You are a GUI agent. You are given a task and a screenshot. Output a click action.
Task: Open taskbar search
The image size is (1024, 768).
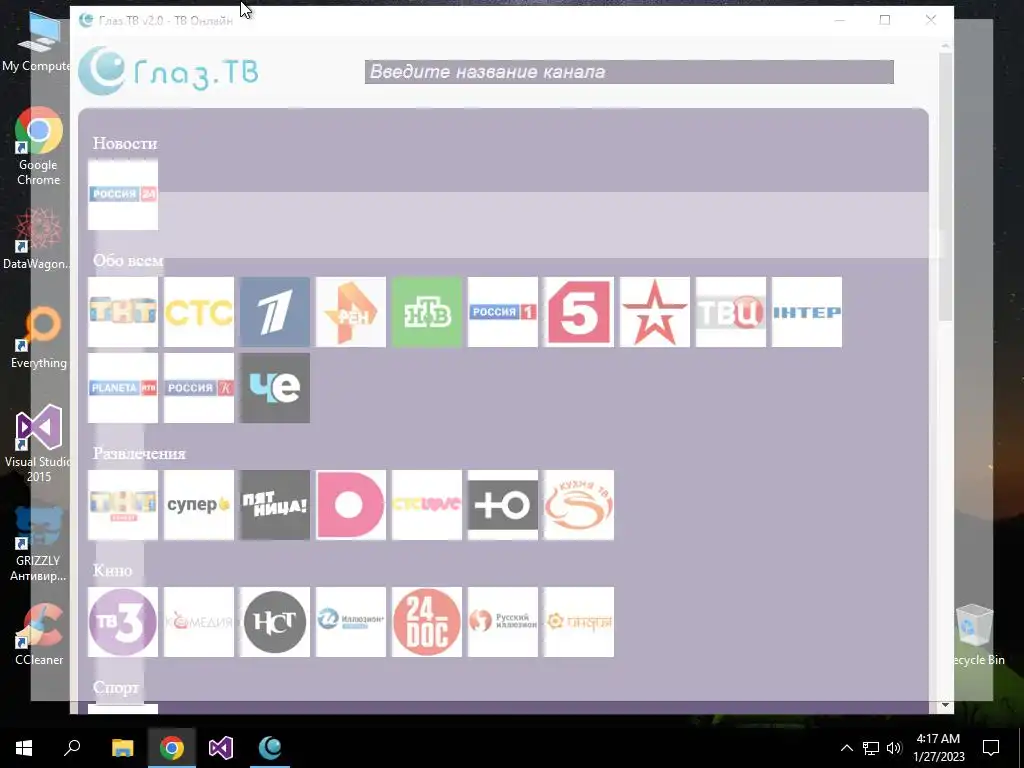point(72,748)
